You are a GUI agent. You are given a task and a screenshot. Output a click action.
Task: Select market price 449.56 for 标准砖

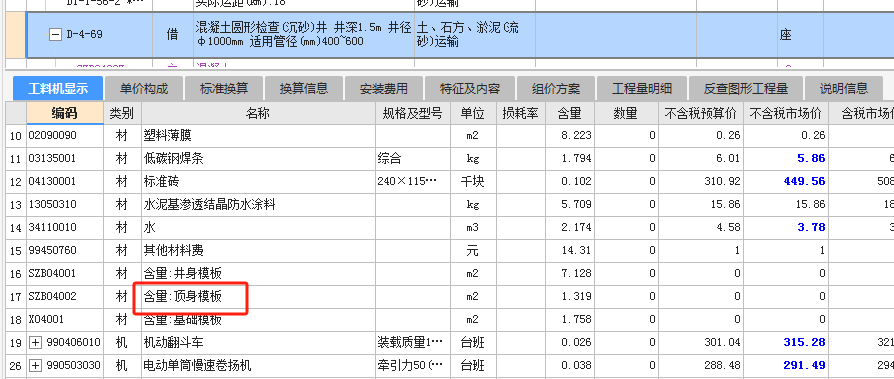[786, 182]
